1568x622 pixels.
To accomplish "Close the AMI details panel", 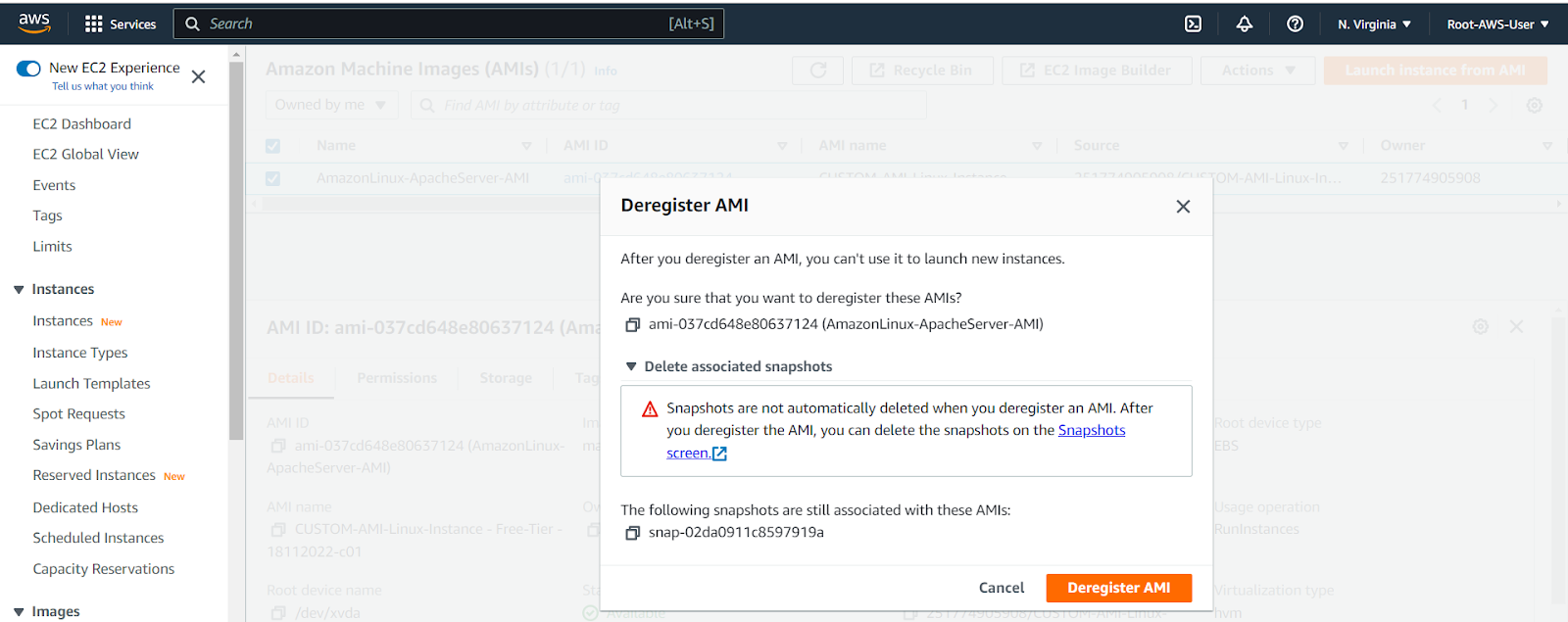I will (1516, 326).
